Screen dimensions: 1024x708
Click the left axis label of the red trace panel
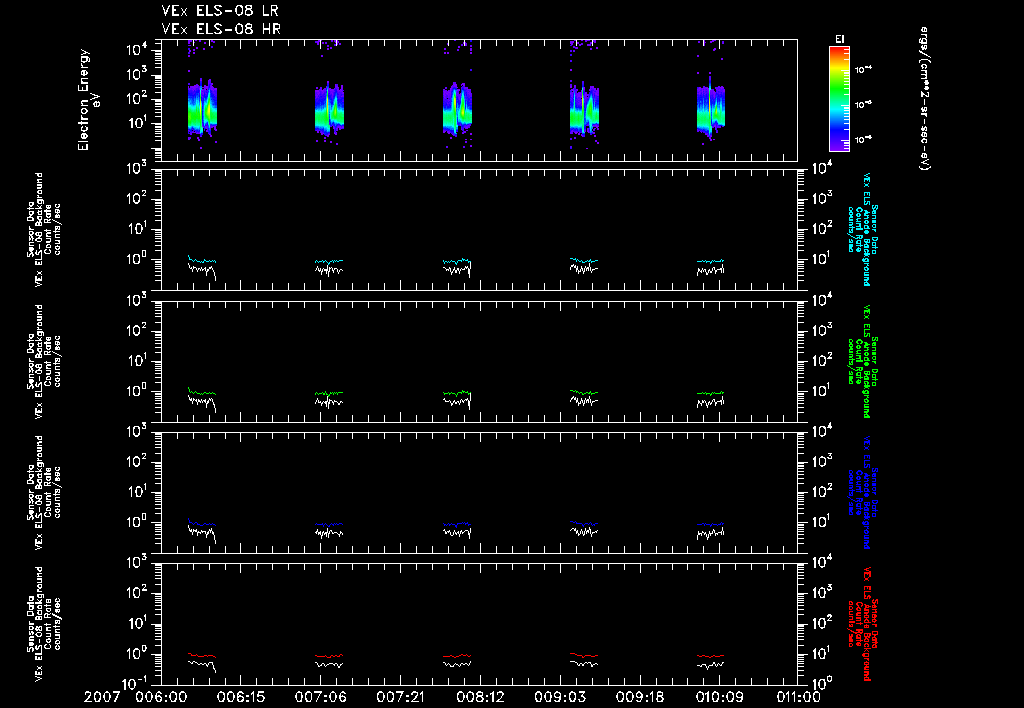coord(44,624)
